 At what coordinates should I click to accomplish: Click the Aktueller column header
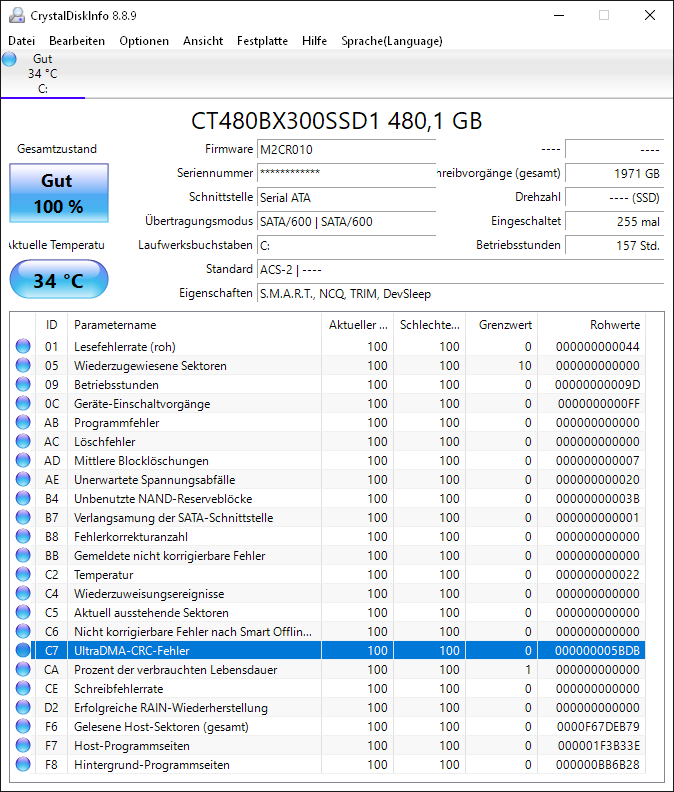pos(358,325)
